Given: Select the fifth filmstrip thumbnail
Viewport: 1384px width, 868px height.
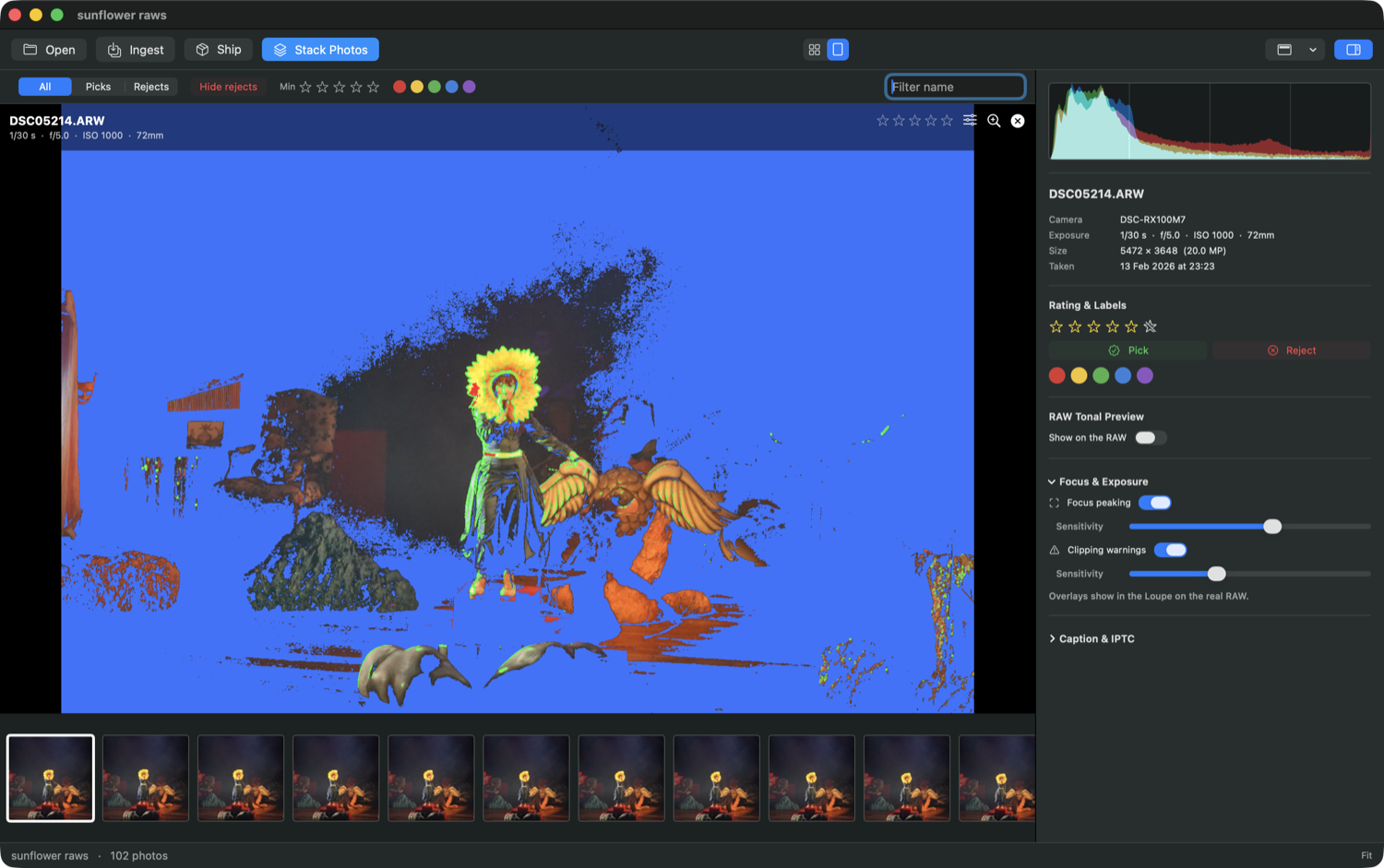Looking at the screenshot, I should (431, 778).
